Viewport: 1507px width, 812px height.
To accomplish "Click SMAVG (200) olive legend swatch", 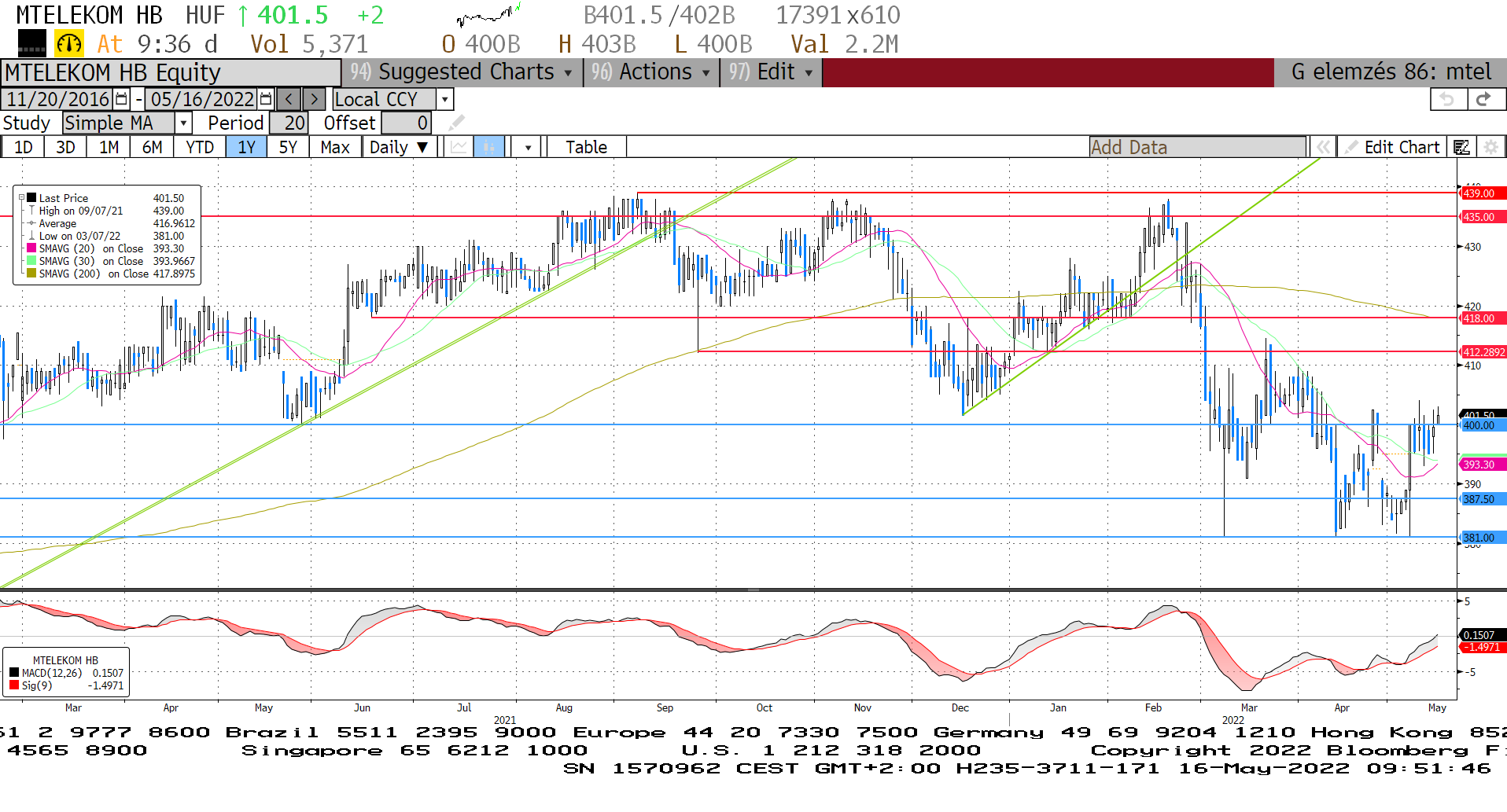I will [31, 274].
